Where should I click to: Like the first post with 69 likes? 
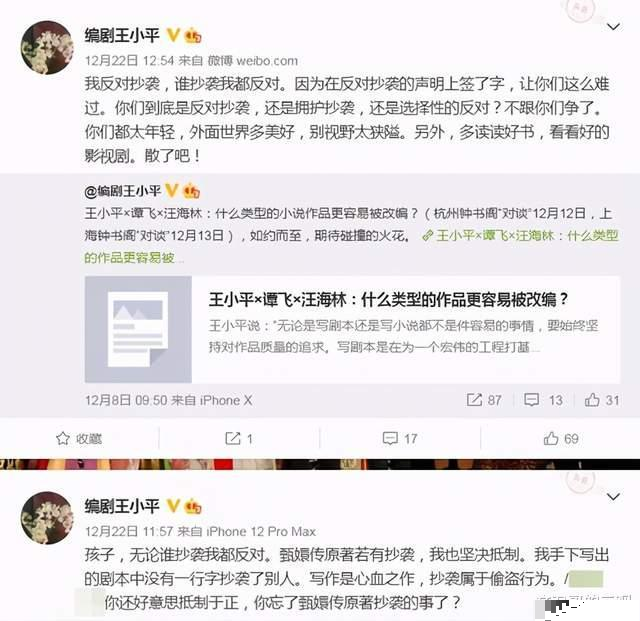pos(561,438)
